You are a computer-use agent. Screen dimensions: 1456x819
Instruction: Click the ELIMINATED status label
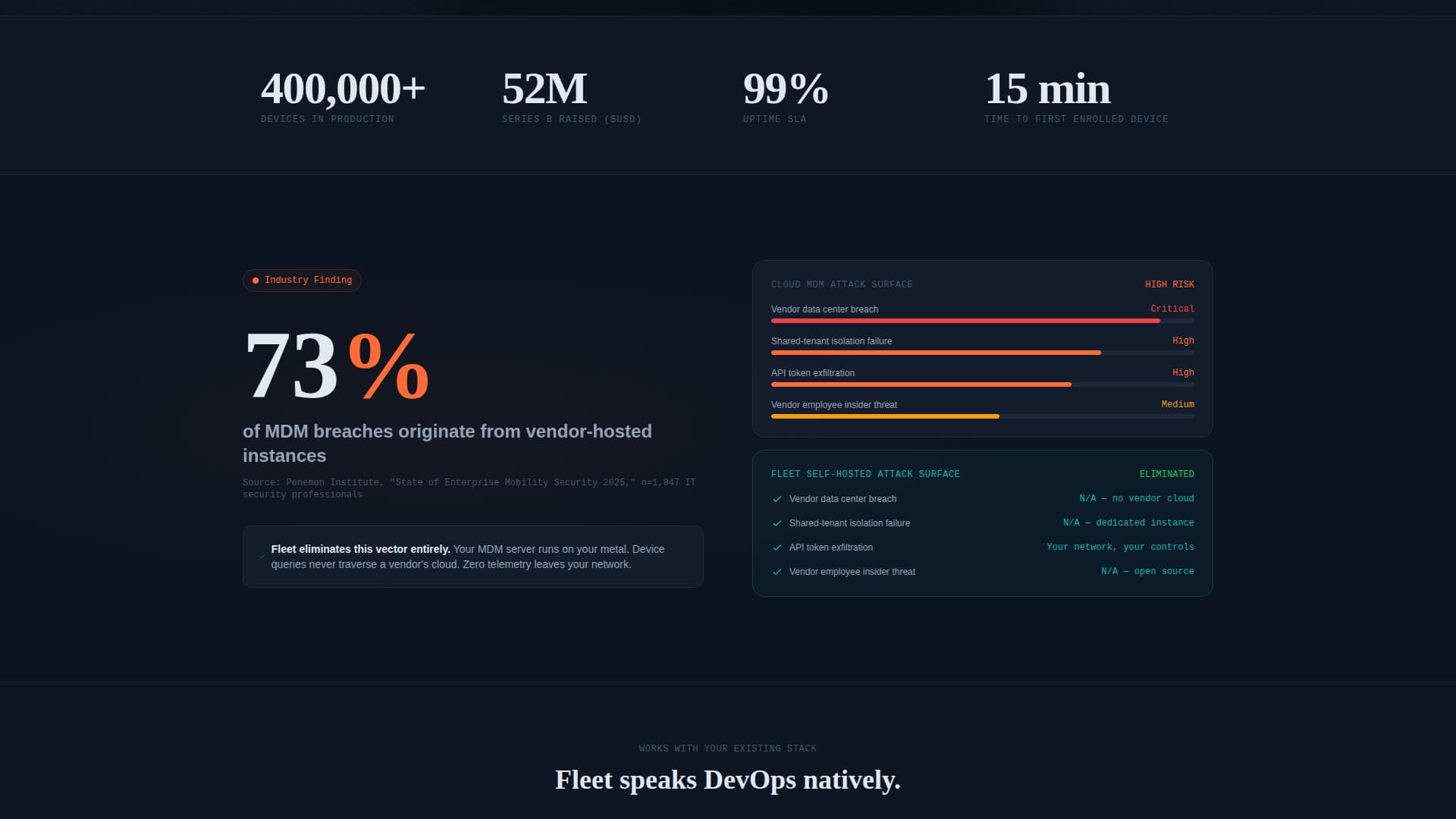[1166, 474]
